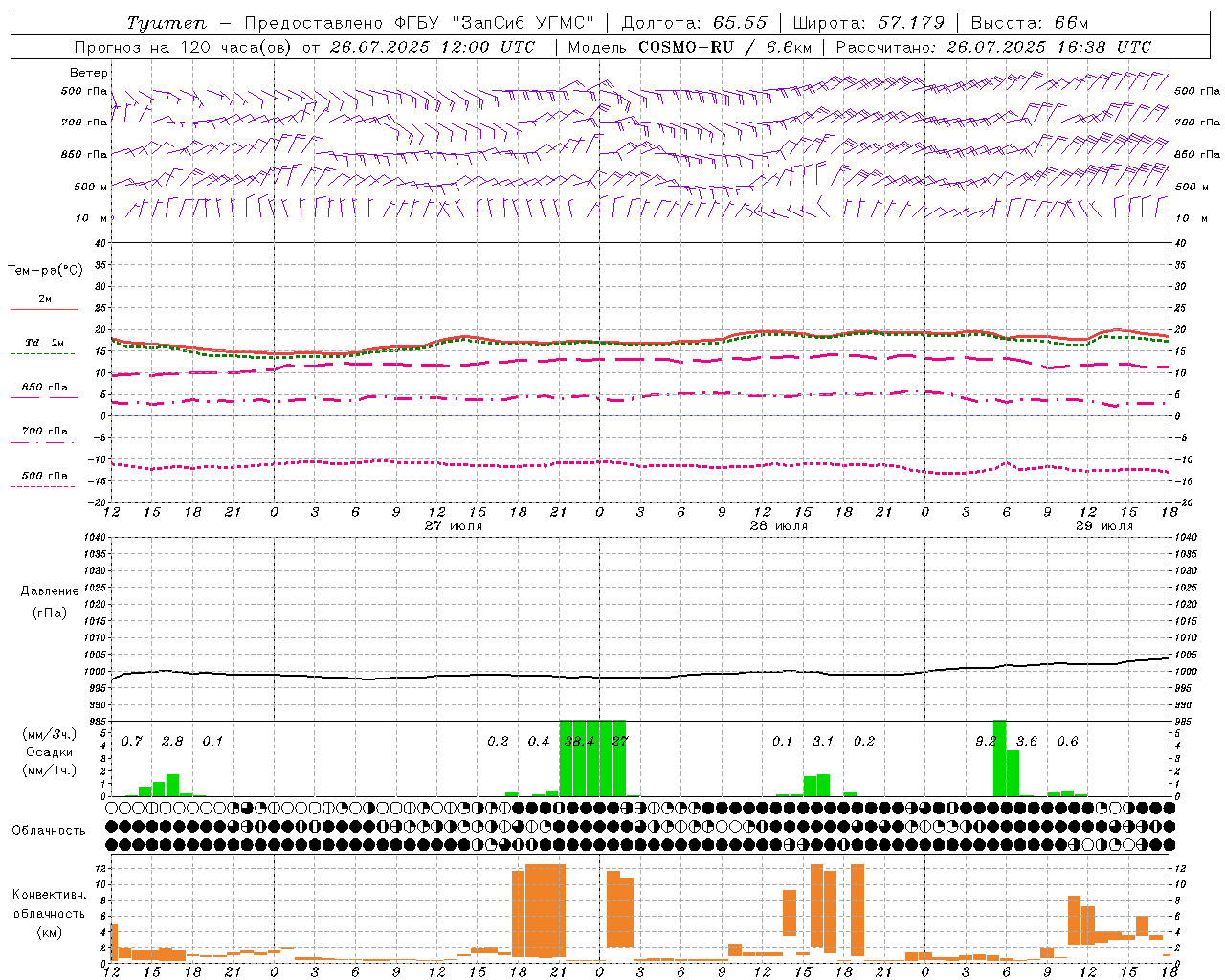
Task: Click the 'Td 2м' dew point legend entry
Action: [45, 343]
